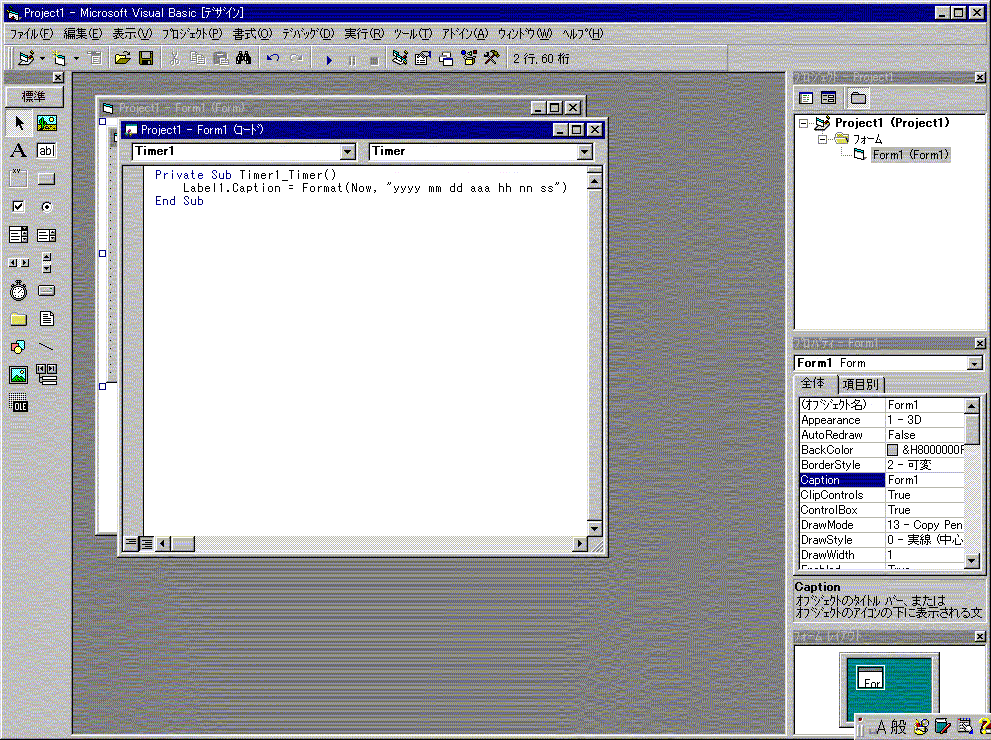Select the CheckBox control tool
This screenshot has height=740, width=991.
19,207
